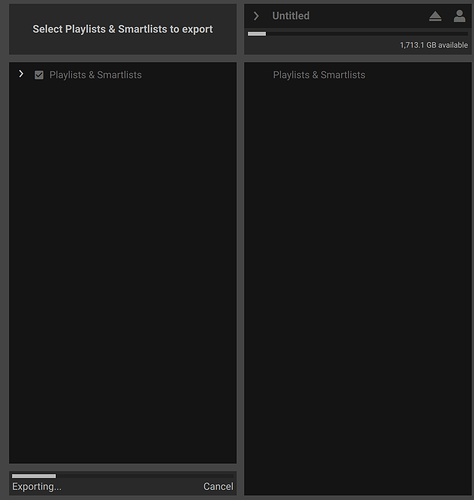Click the unfilled part of export progress bar
The width and height of the screenshot is (474, 500).
(145, 476)
